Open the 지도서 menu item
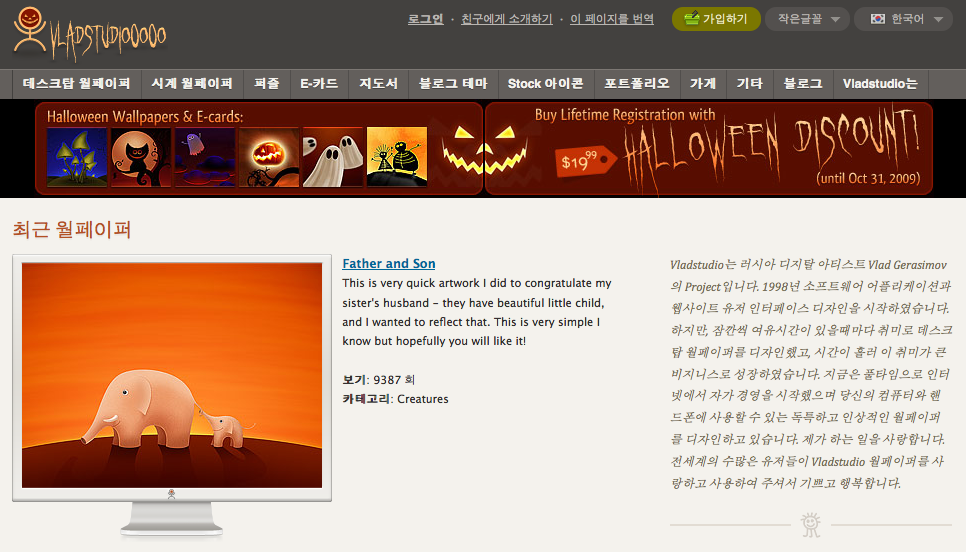The height and width of the screenshot is (552, 966). (378, 84)
